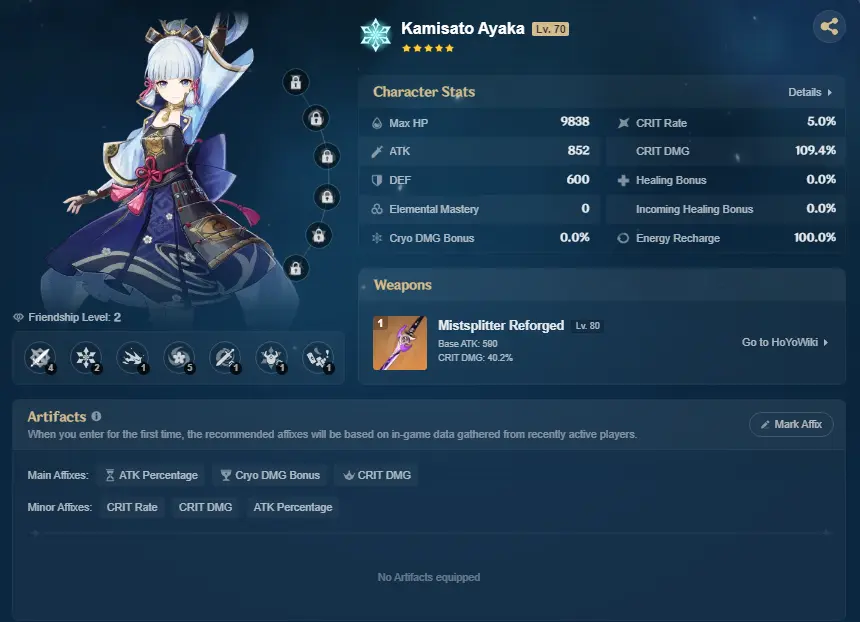The width and height of the screenshot is (860, 622).
Task: Expand Character Stats Details
Action: [x=810, y=92]
